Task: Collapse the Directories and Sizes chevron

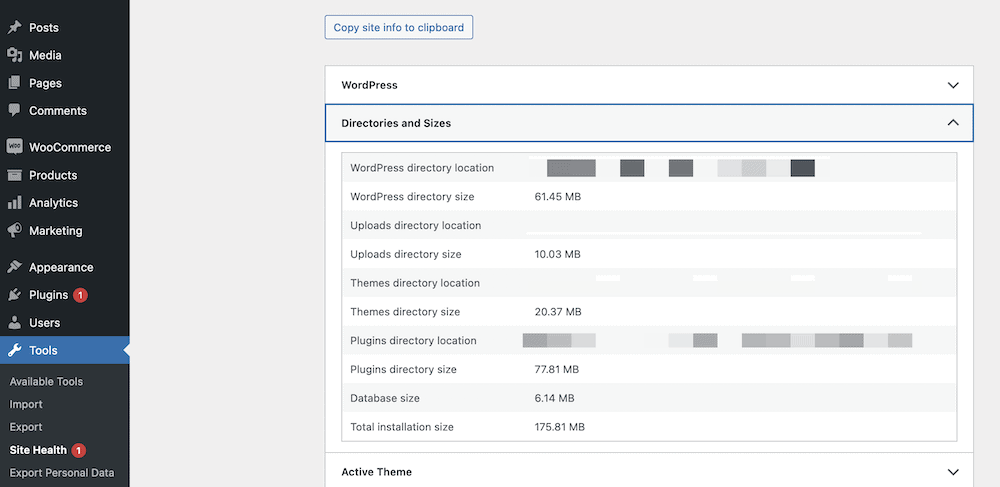Action: pos(953,122)
